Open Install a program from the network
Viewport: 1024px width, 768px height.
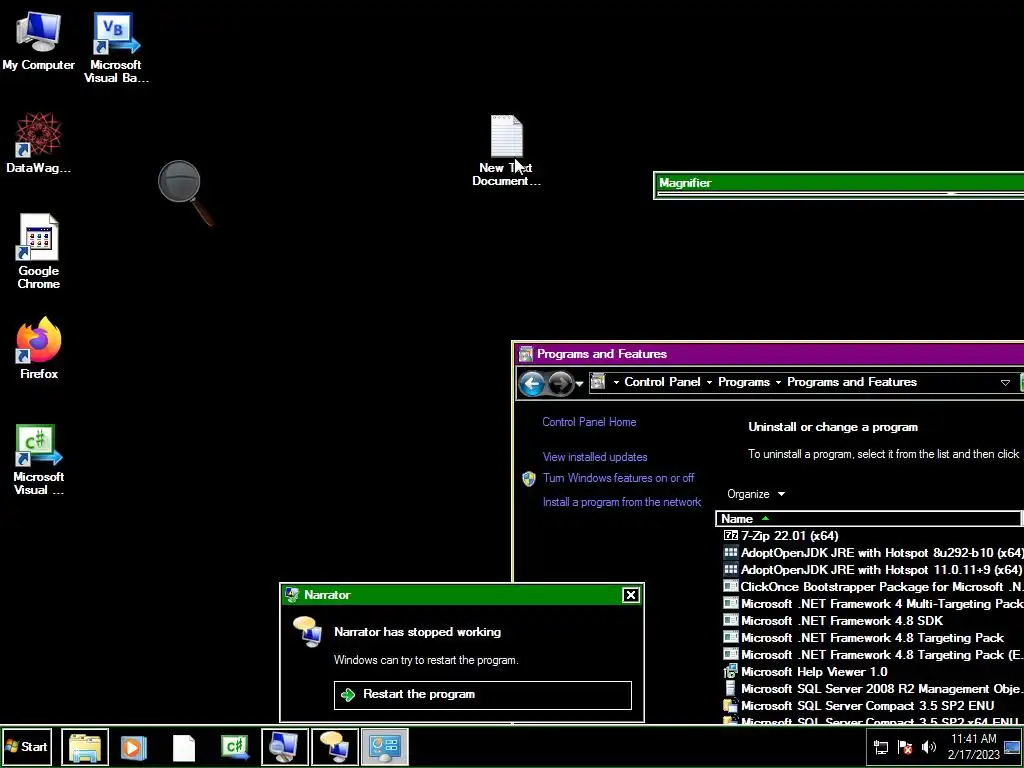[x=622, y=502]
